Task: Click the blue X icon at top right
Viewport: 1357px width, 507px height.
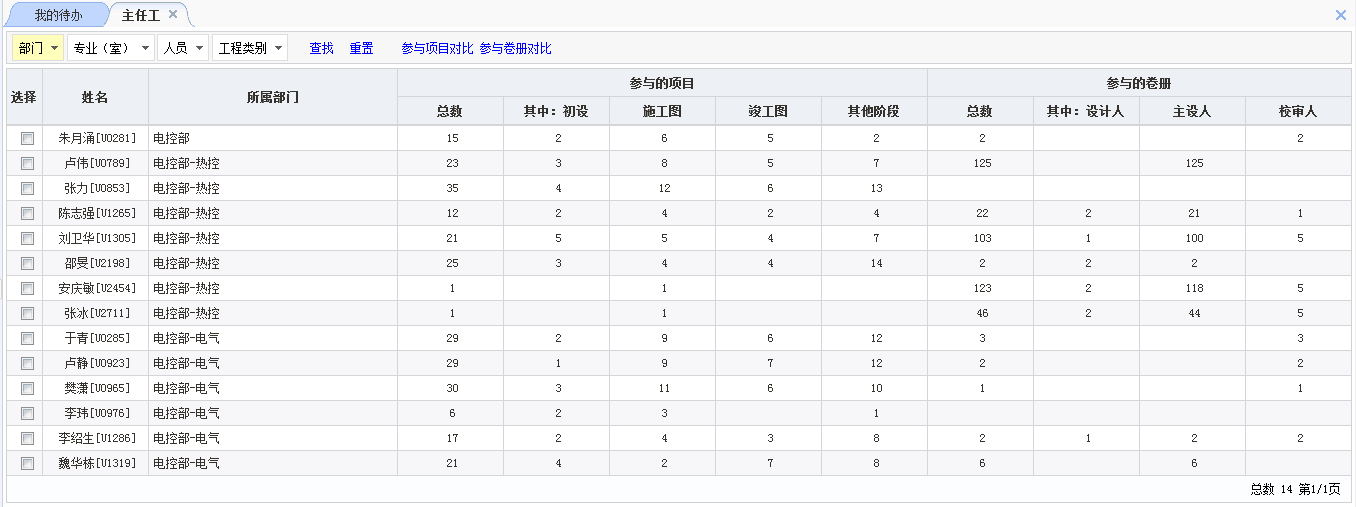Action: coord(1341,15)
